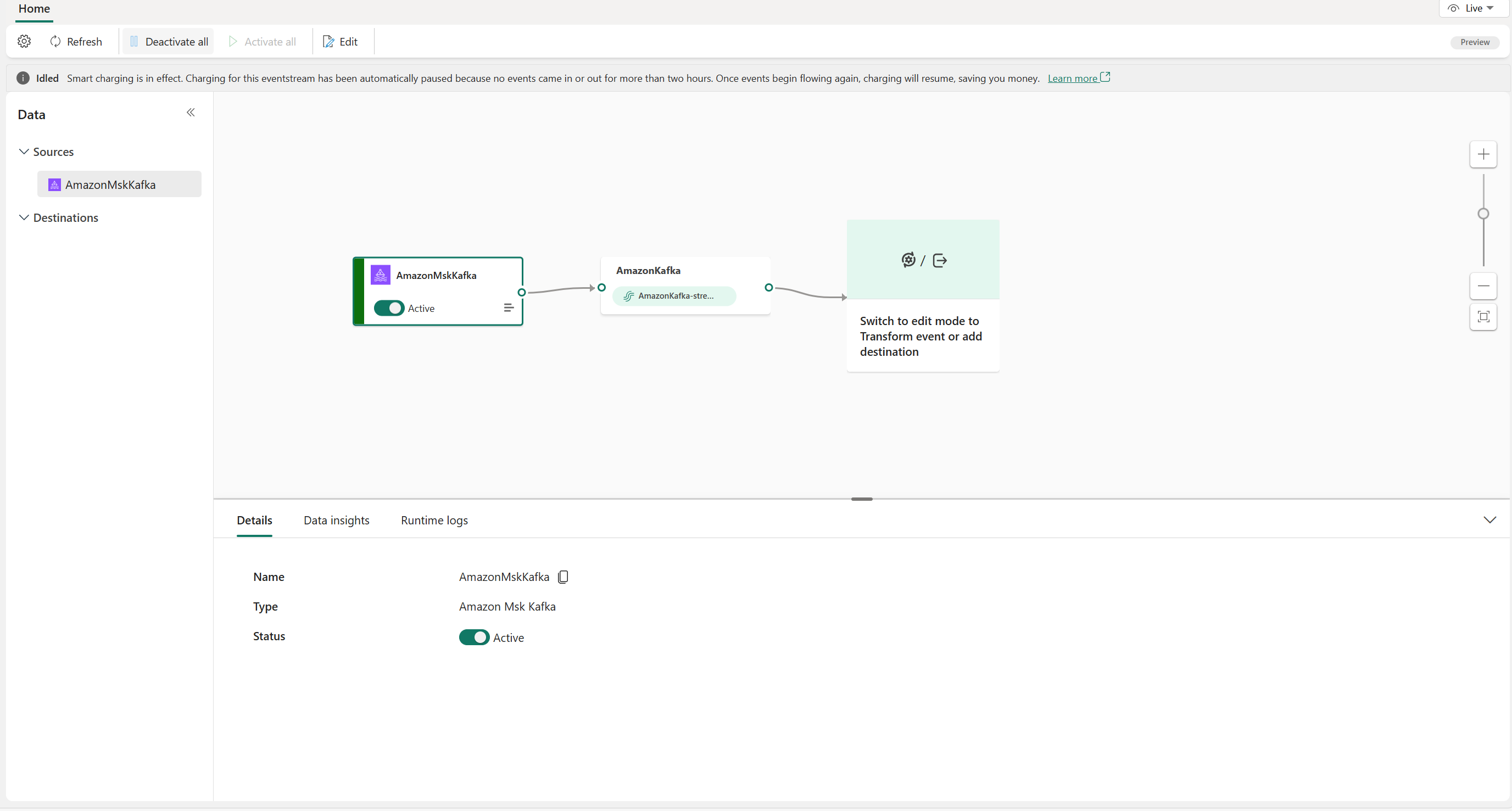Image resolution: width=1512 pixels, height=811 pixels.
Task: Click the AmazonMskKafka source node icon
Action: 380,274
